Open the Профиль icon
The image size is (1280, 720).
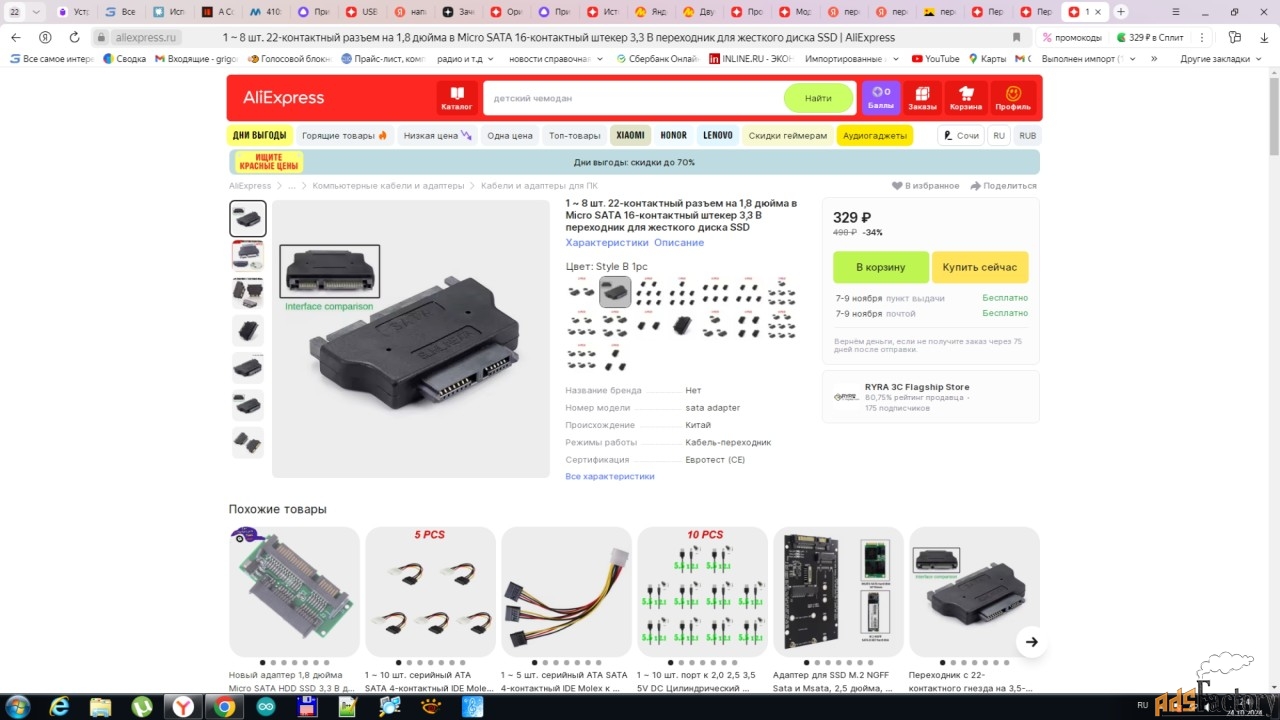(x=1012, y=98)
